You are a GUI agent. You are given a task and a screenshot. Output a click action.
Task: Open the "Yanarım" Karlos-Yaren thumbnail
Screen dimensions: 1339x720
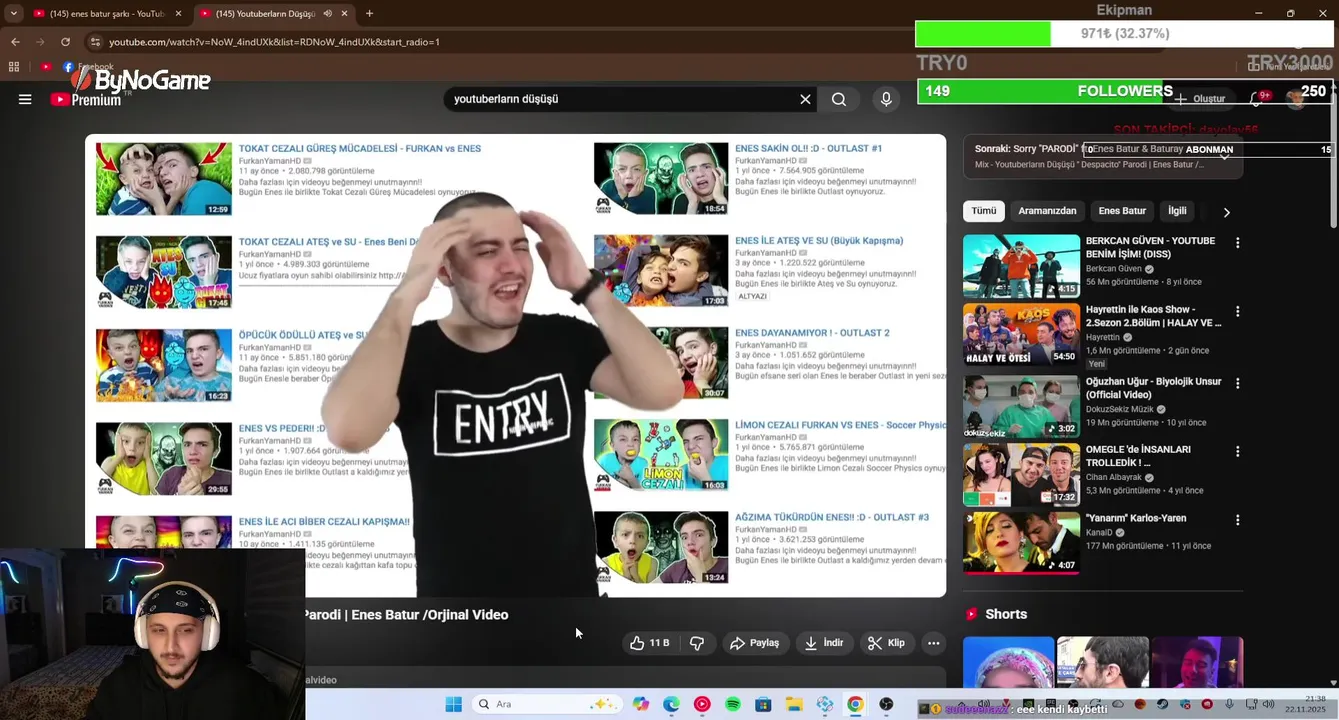coord(1021,543)
